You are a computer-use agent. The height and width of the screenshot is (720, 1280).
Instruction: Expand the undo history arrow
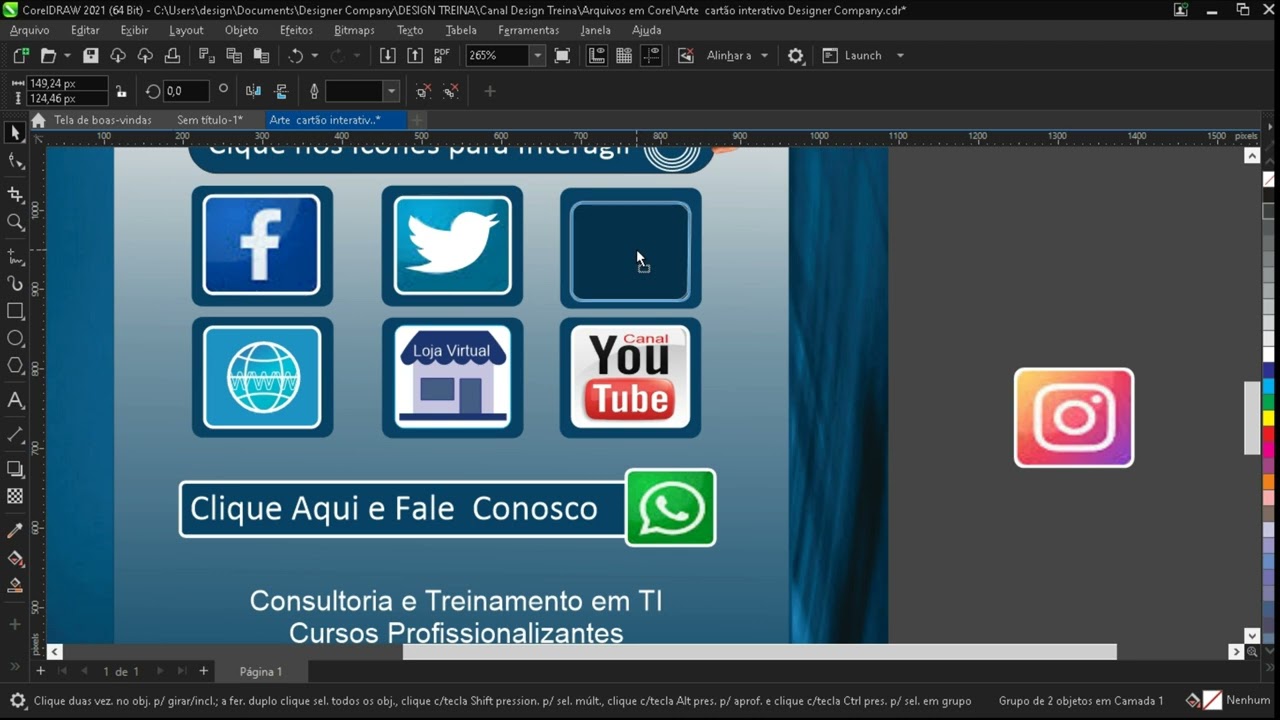[314, 56]
